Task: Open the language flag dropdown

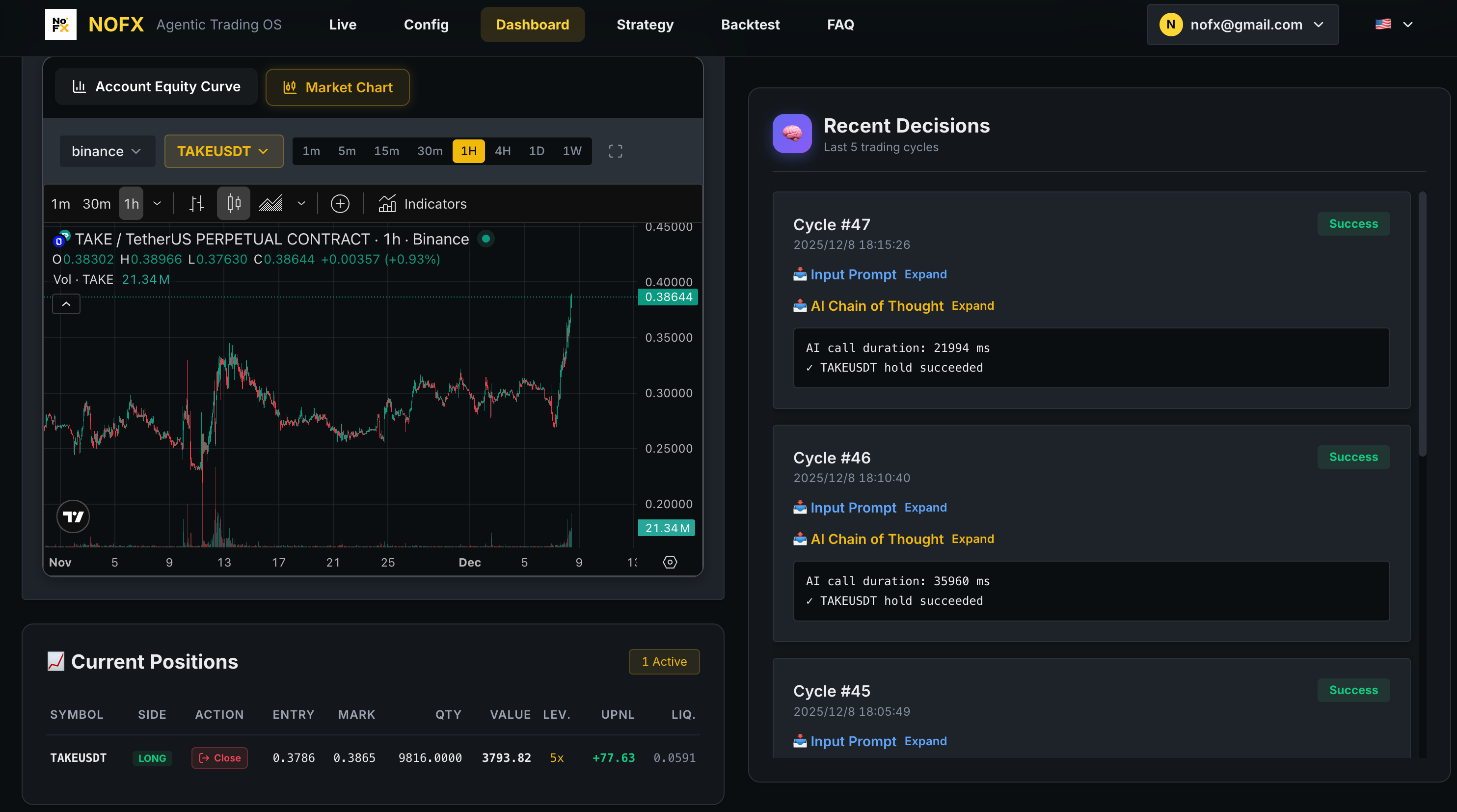Action: coord(1394,25)
